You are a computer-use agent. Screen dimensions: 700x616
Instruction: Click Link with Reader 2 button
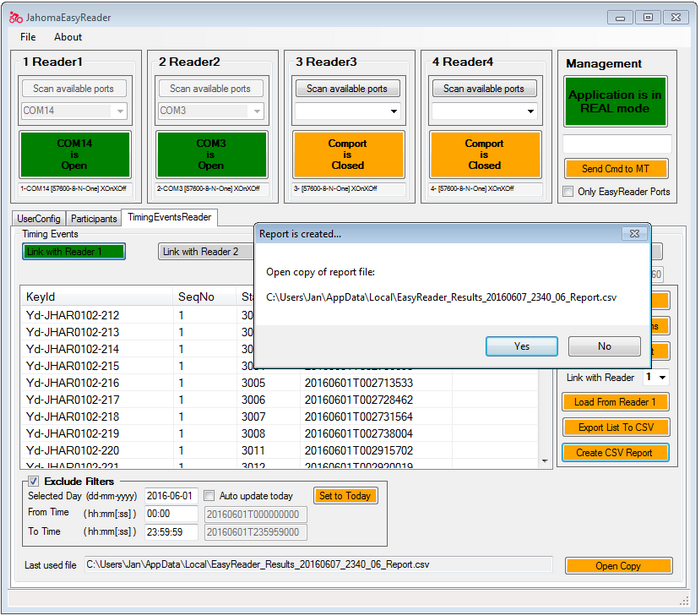(x=206, y=252)
